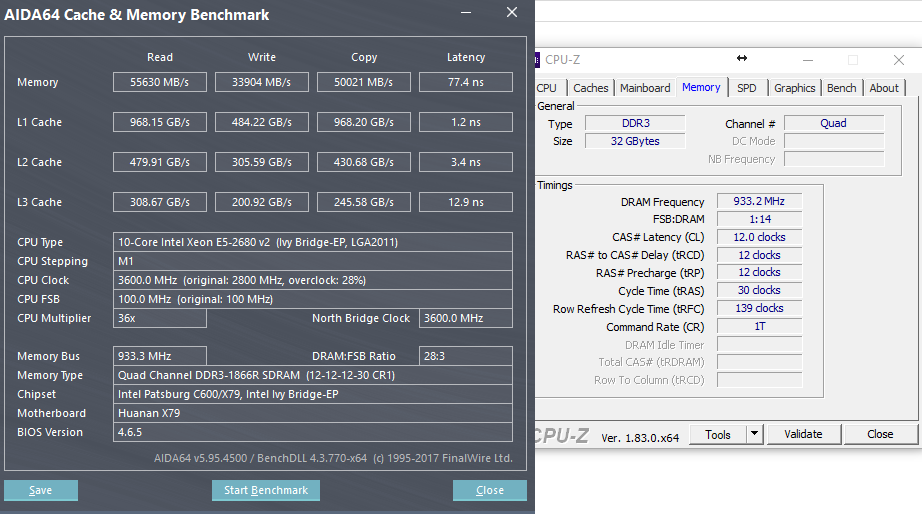Select L1 Cache Read value 968.15 GB/s
The image size is (922, 514).
point(160,122)
